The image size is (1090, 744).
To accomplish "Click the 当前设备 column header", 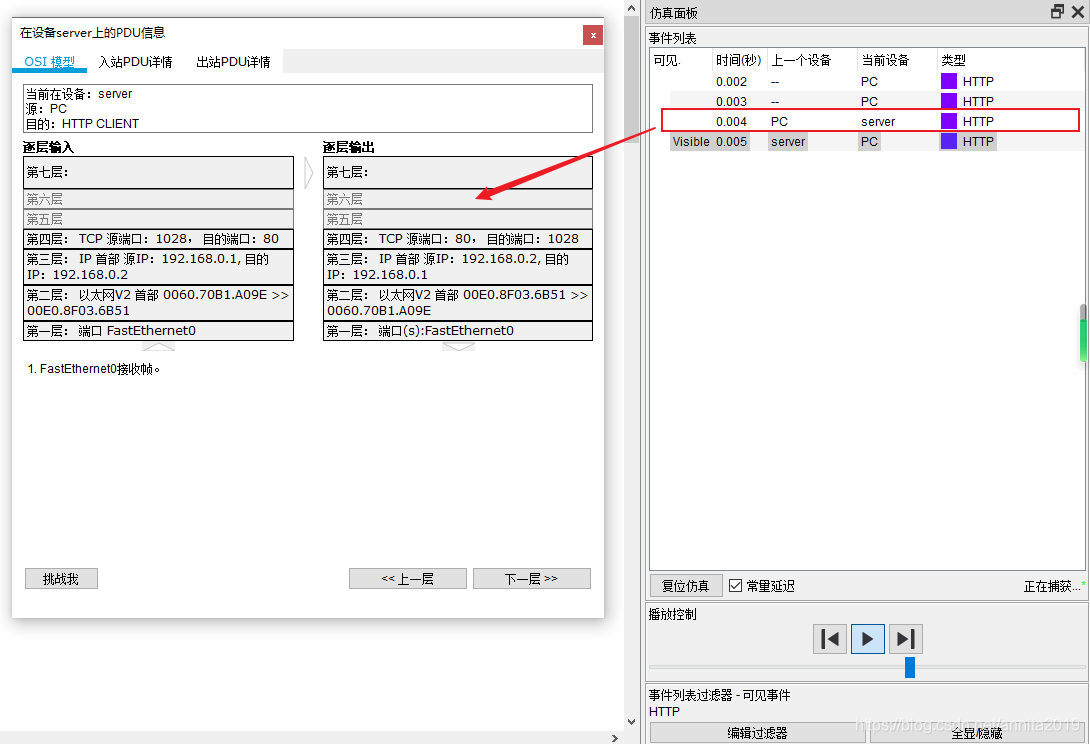I will [x=885, y=60].
